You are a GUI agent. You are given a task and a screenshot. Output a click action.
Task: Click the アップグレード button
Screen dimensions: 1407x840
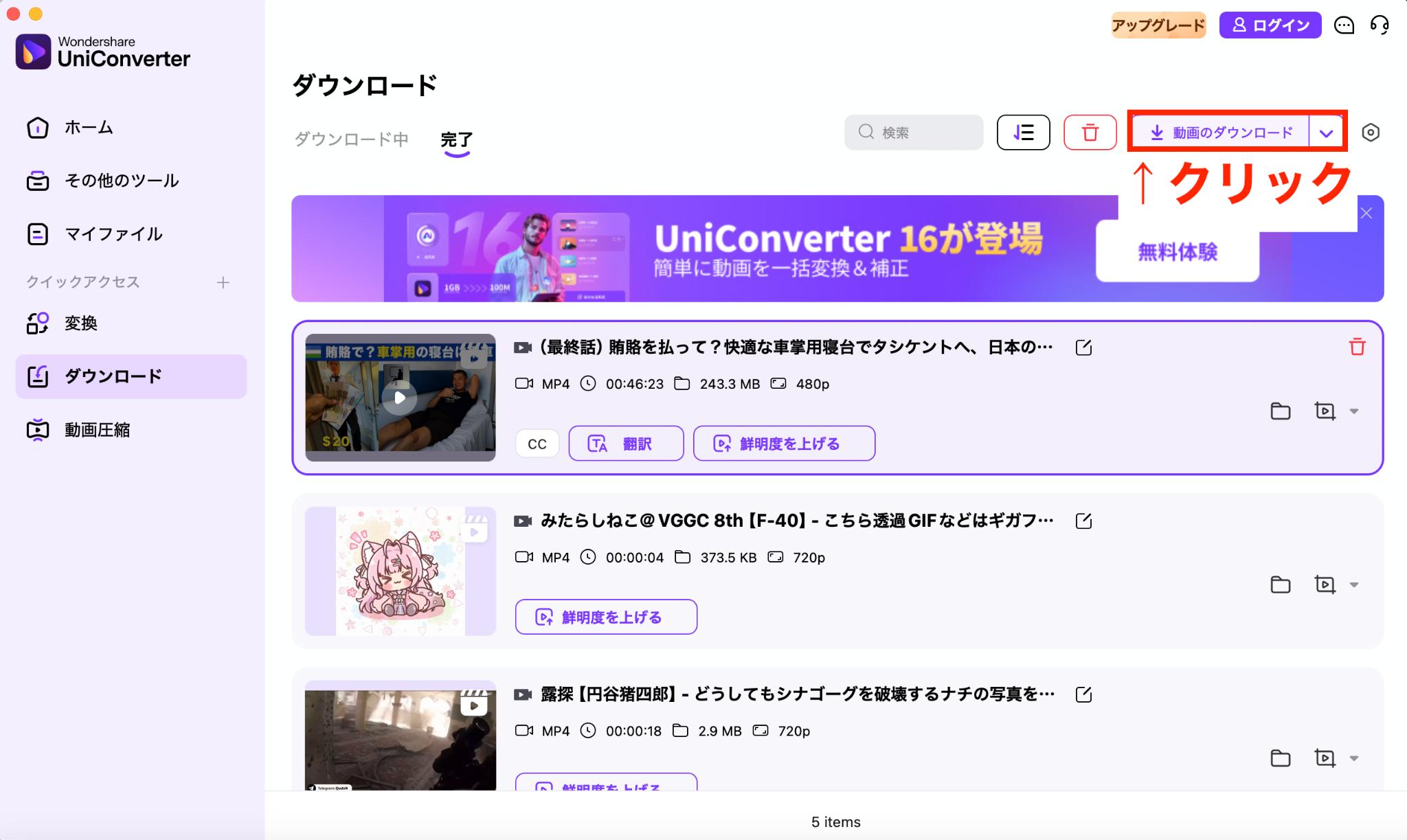pos(1158,25)
